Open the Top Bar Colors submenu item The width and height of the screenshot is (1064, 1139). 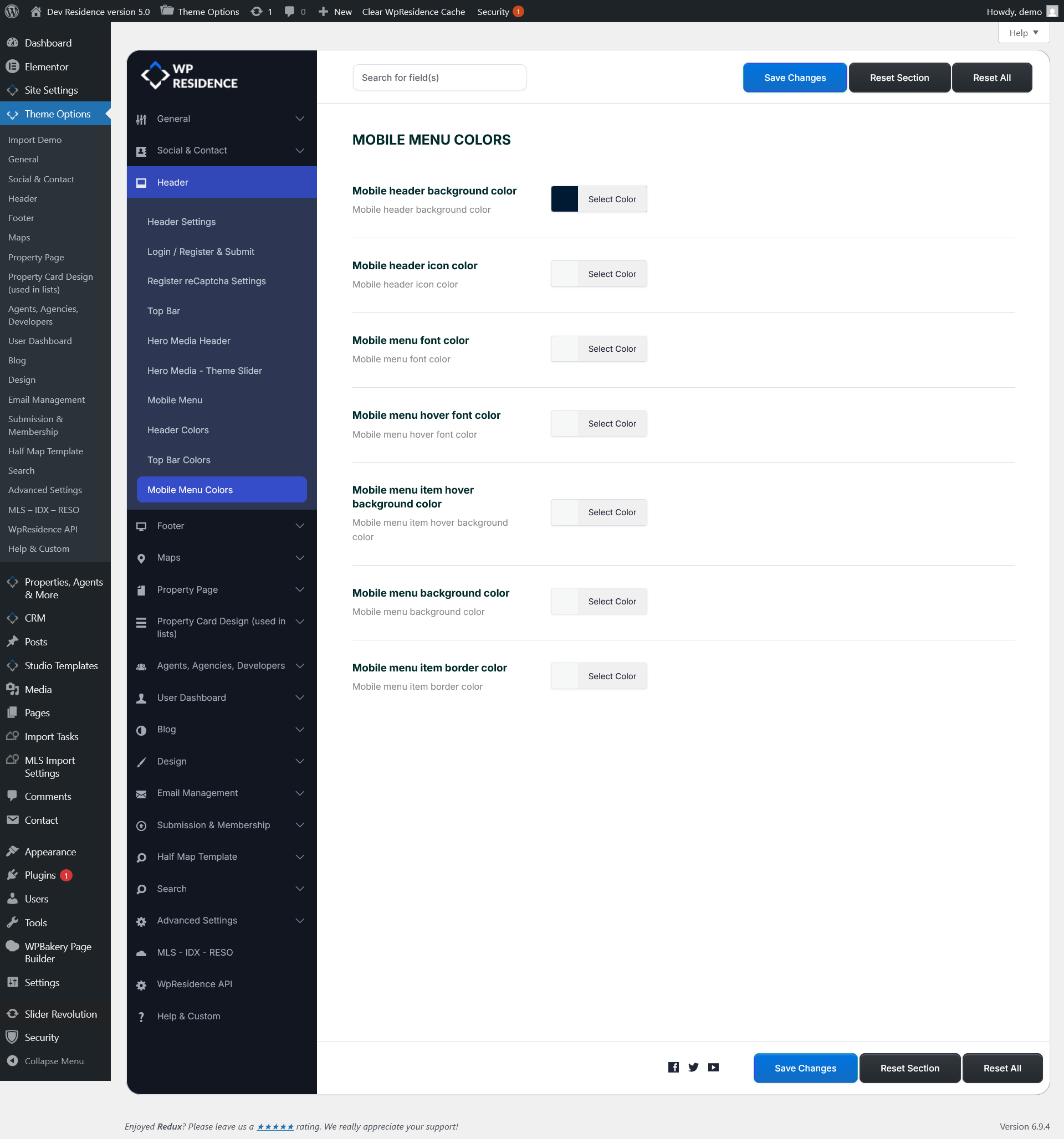tap(178, 459)
